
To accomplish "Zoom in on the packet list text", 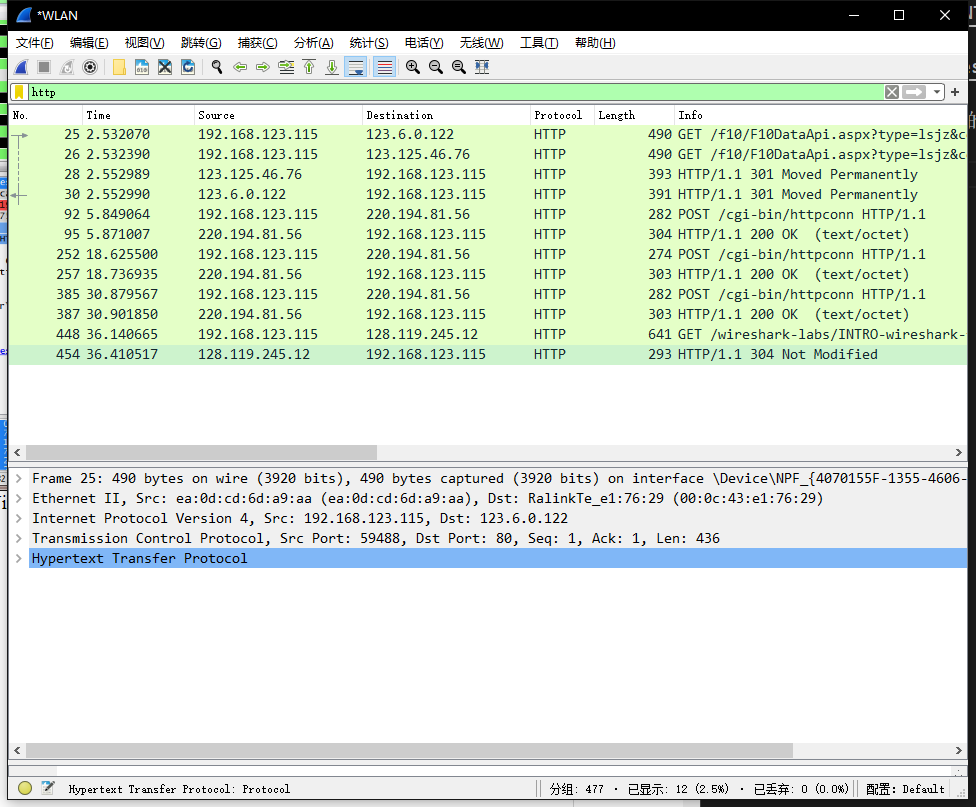I will 412,66.
